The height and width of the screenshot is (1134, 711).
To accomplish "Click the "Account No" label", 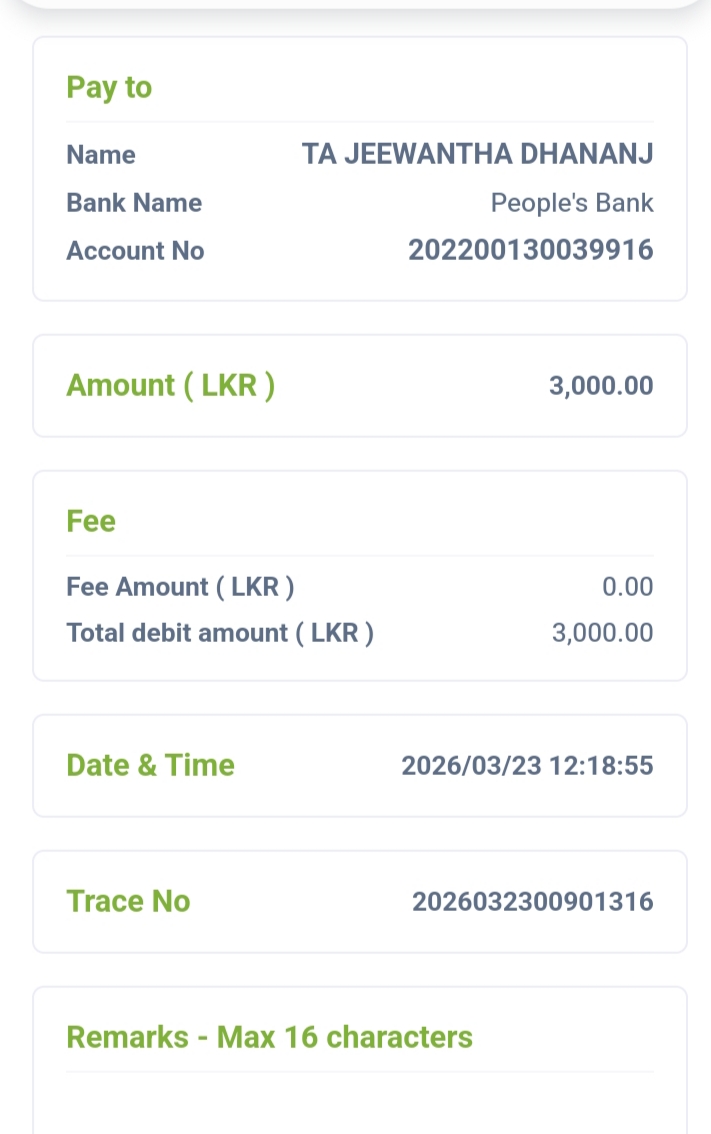I will [135, 251].
